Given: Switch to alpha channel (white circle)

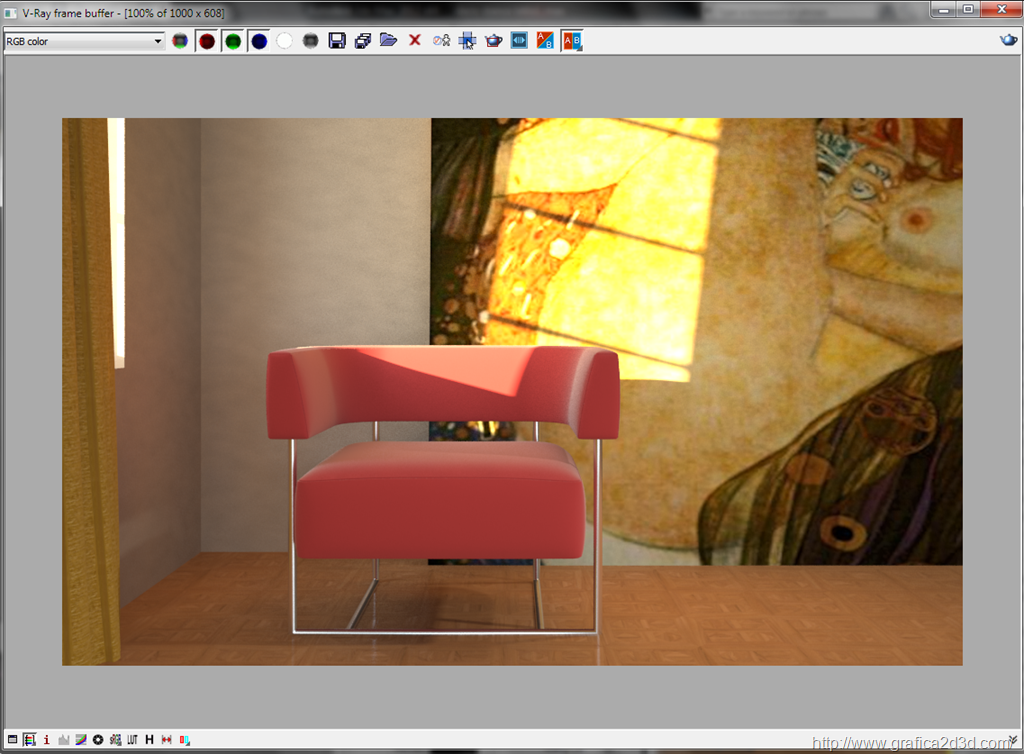Looking at the screenshot, I should click(285, 41).
